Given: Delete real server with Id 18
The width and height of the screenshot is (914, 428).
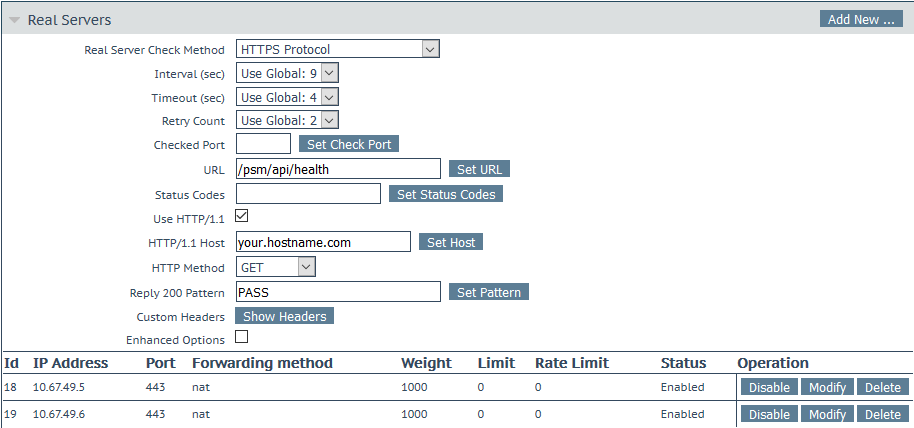Looking at the screenshot, I should click(x=883, y=387).
